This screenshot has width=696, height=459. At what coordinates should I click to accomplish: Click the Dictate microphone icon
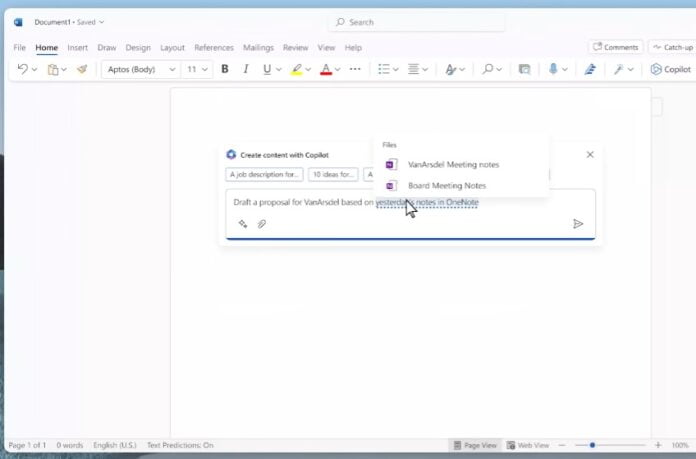click(x=553, y=69)
